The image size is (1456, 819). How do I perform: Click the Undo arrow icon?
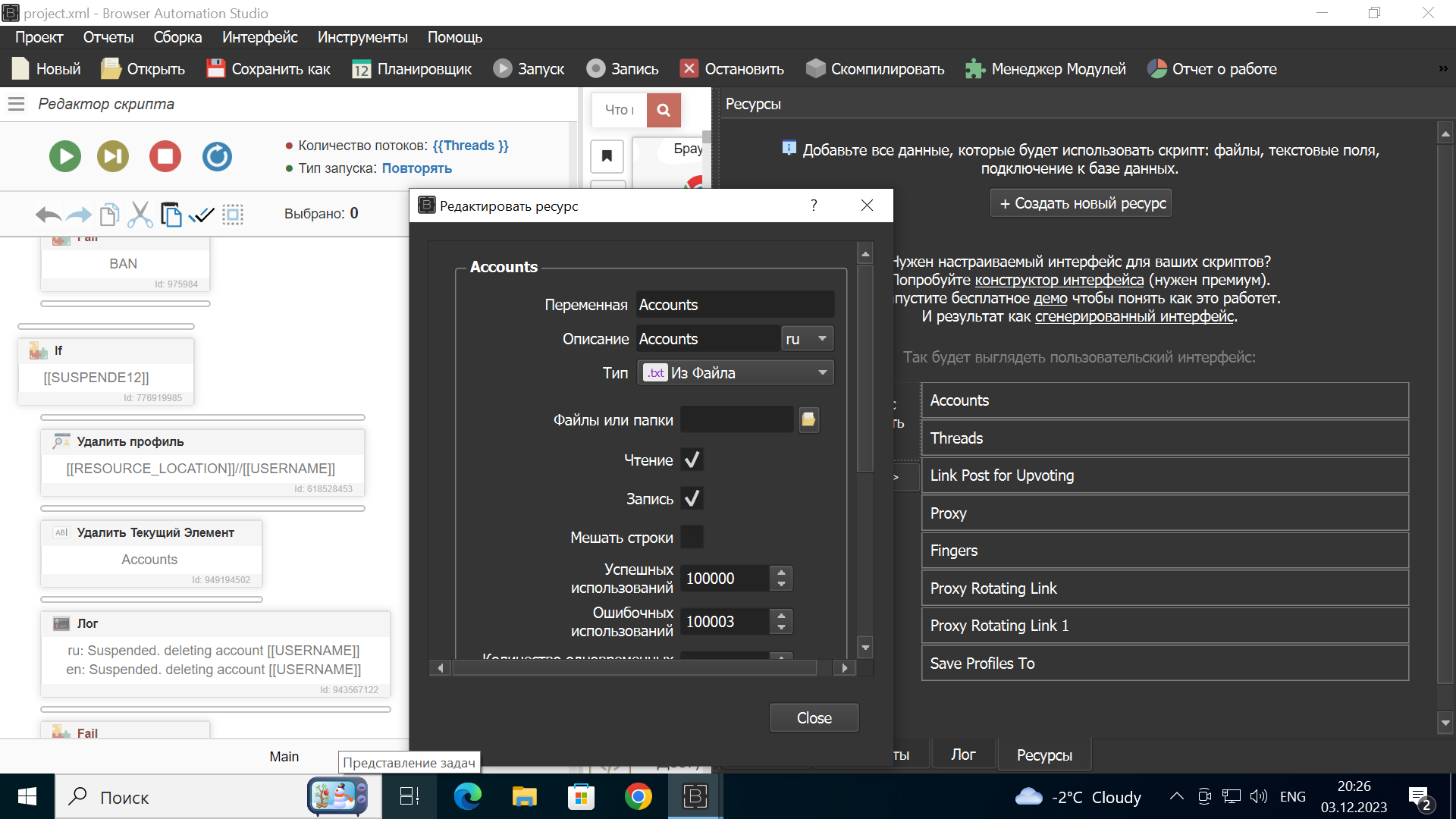(x=48, y=215)
